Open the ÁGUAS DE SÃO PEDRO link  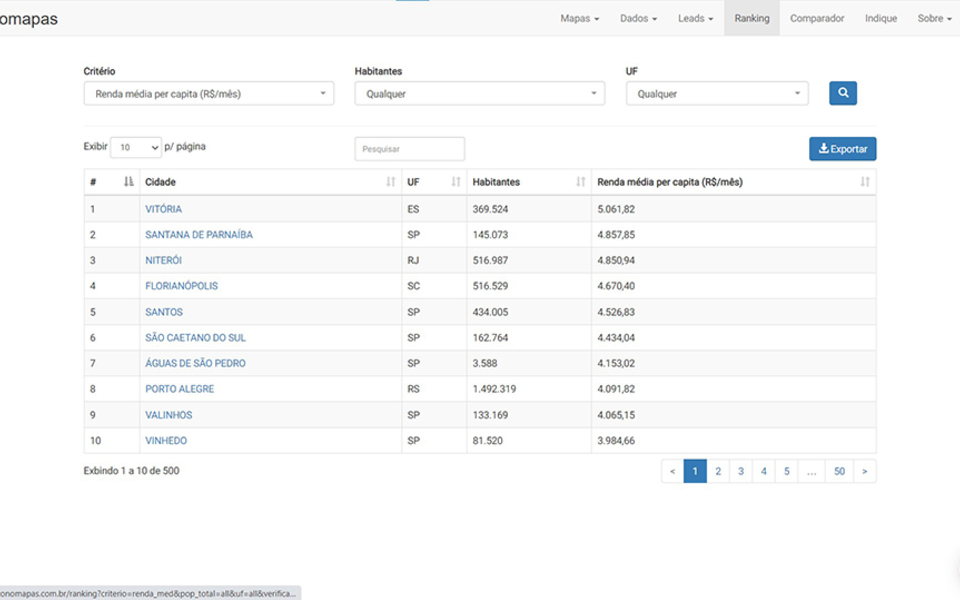(195, 363)
